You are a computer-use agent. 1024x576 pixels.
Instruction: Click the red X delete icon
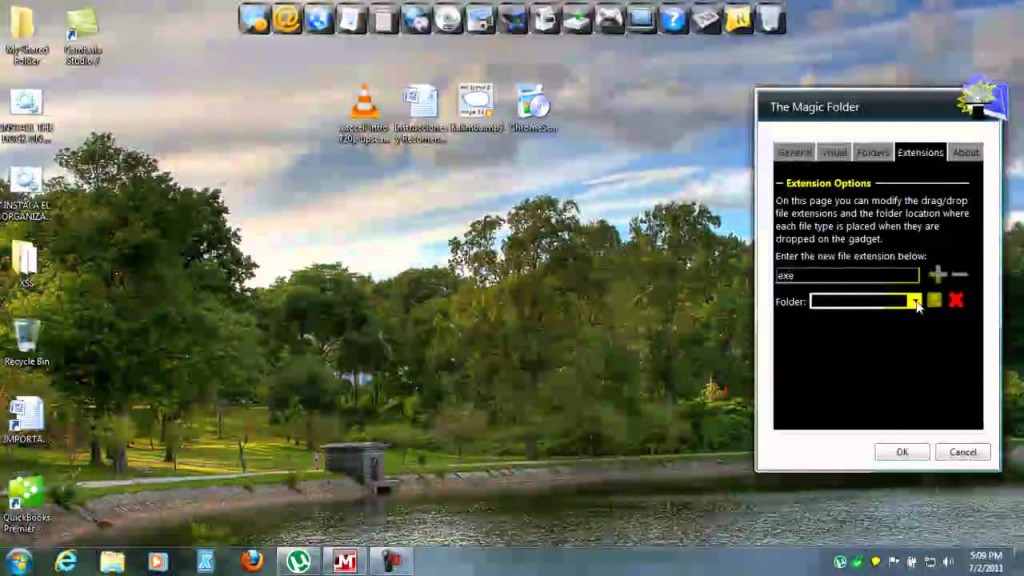point(956,300)
